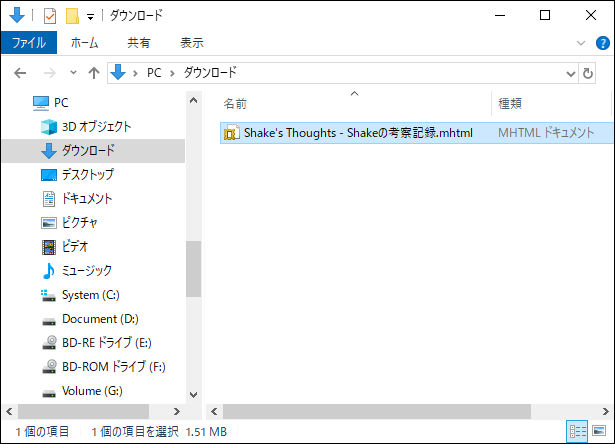The height and width of the screenshot is (444, 615).
Task: Click the Properties checkmark icon in quick access toolbar
Action: (50, 16)
